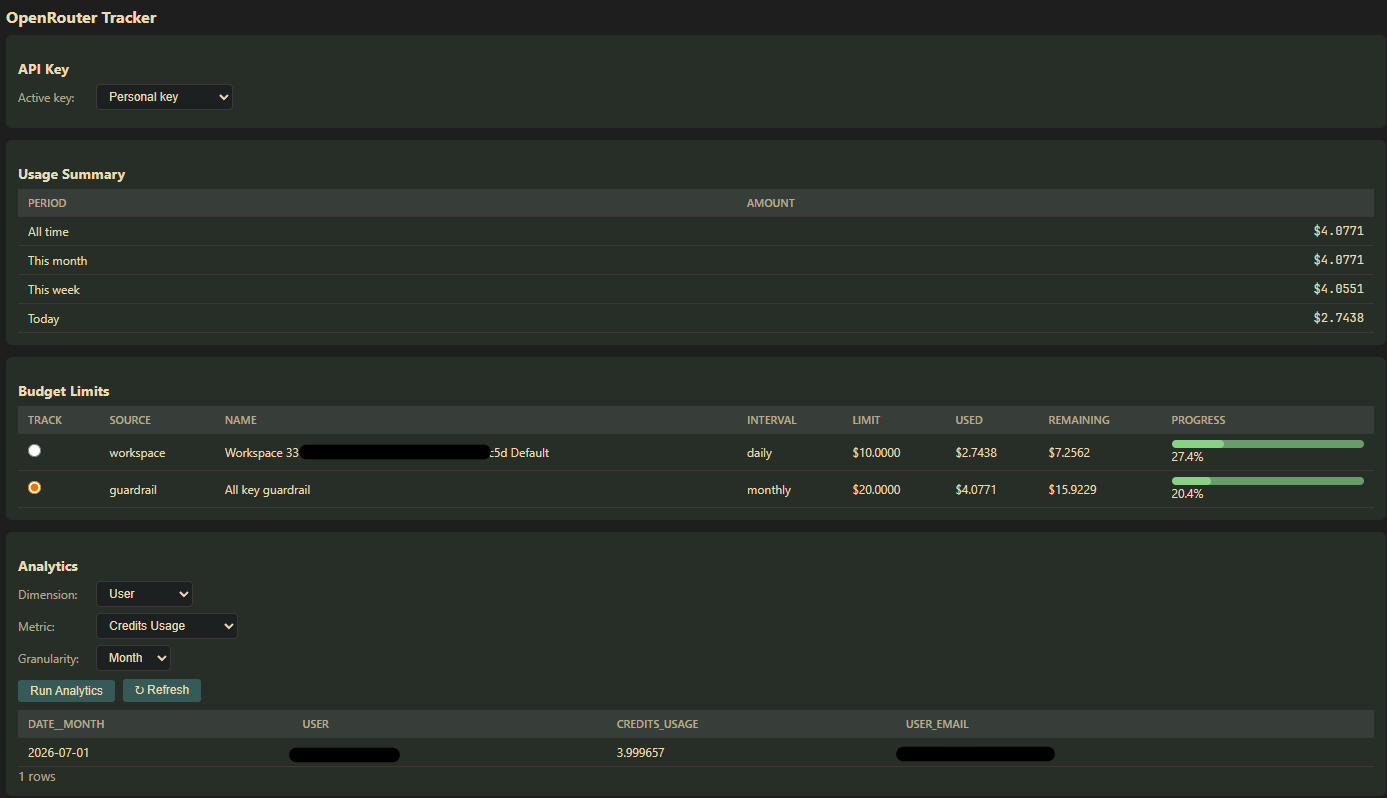This screenshot has height=798, width=1387.
Task: Select the workspace budget track radio button
Action: [35, 451]
